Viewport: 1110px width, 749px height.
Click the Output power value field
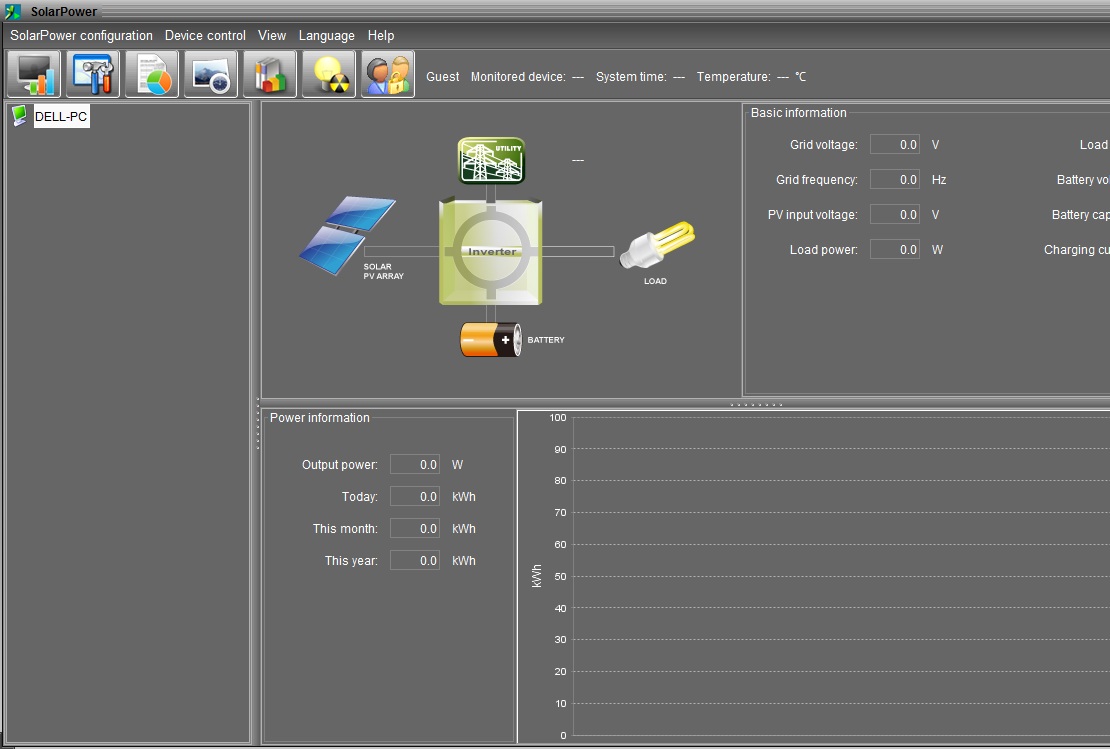pyautogui.click(x=414, y=465)
